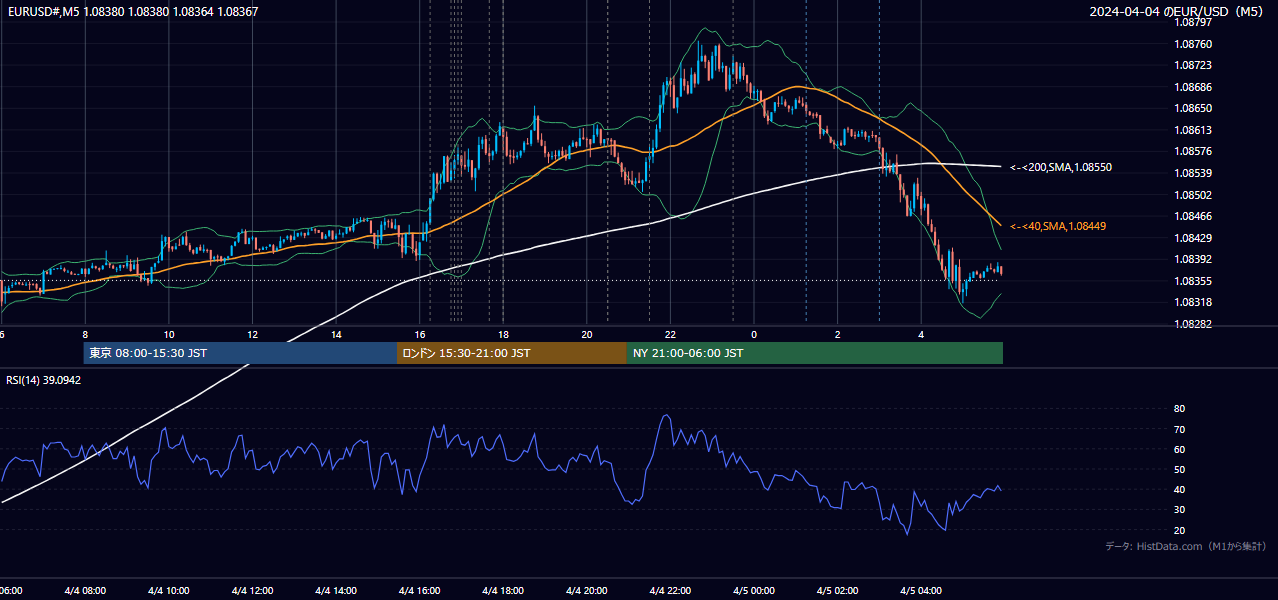Screen dimensions: 1278x600
Task: Click price level 1.08613 on the price axis
Action: (1192, 130)
